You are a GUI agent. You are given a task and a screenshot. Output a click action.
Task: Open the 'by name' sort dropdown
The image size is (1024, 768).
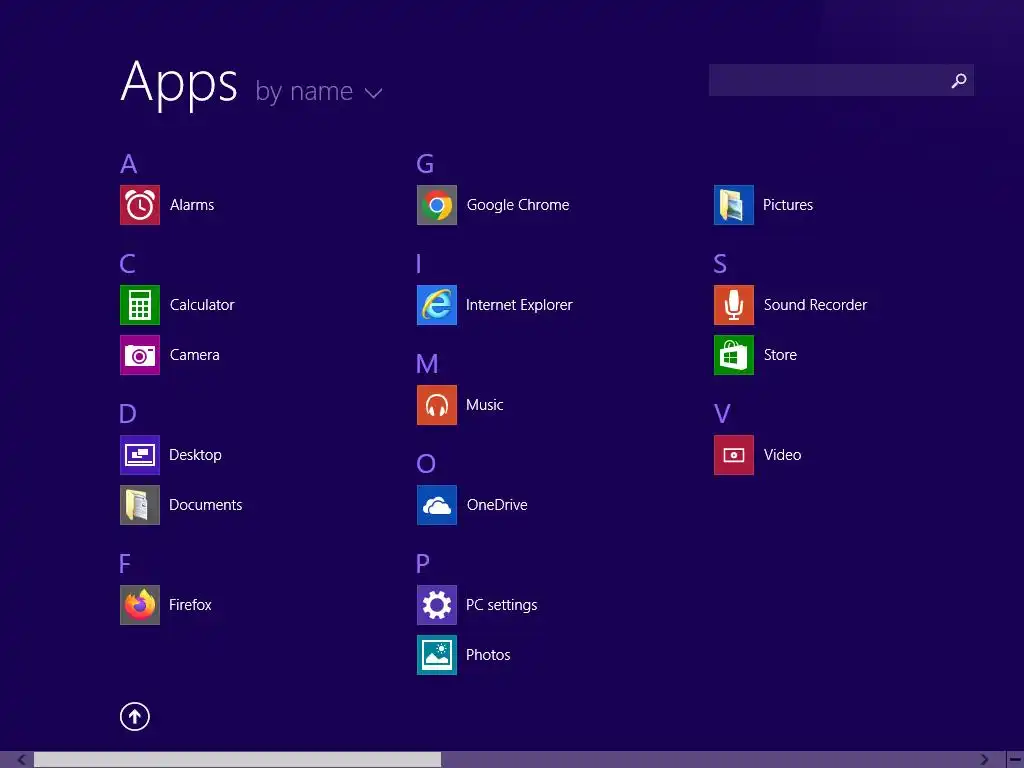(319, 91)
